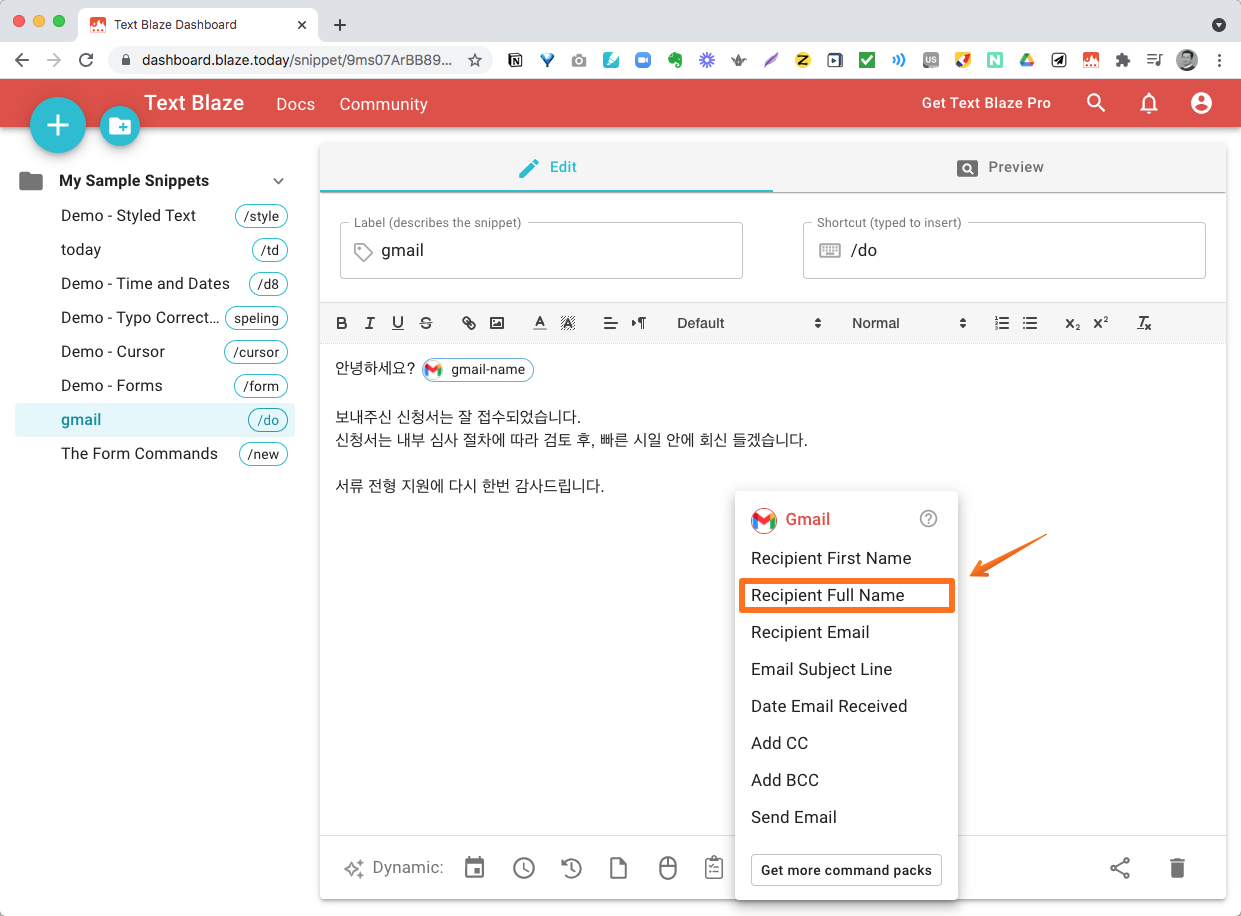
Task: Open text alignment options
Action: point(610,323)
